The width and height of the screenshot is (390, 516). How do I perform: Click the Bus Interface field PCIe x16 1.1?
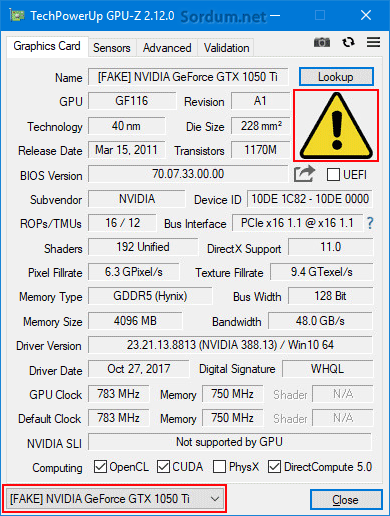click(x=297, y=223)
